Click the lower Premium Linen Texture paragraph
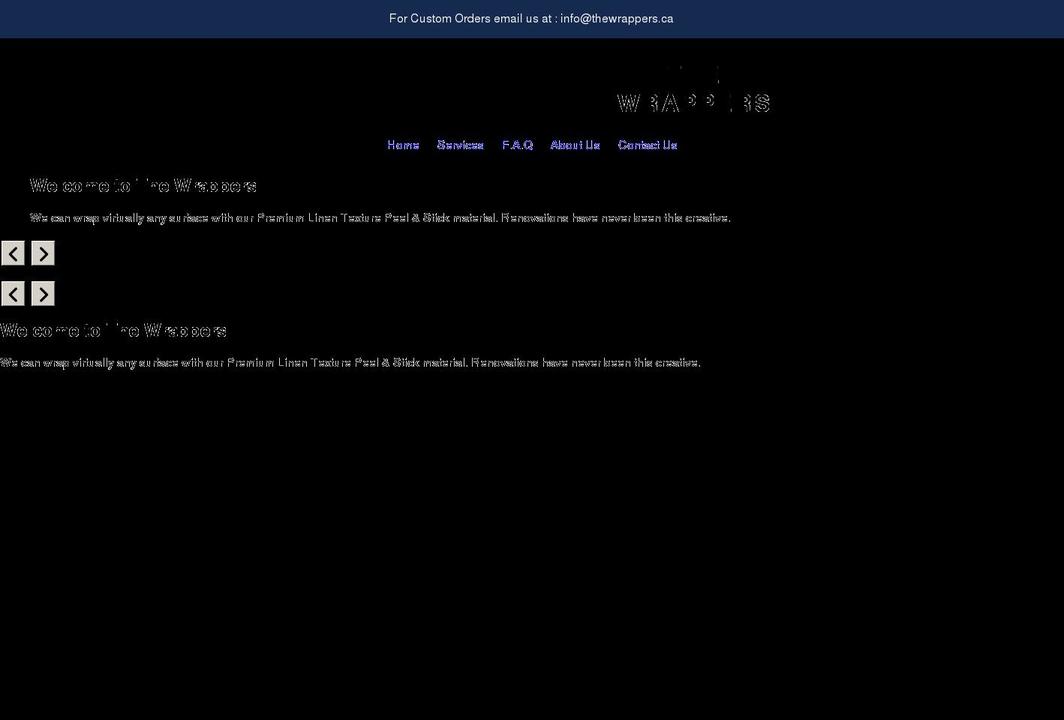1064x720 pixels. (350, 362)
